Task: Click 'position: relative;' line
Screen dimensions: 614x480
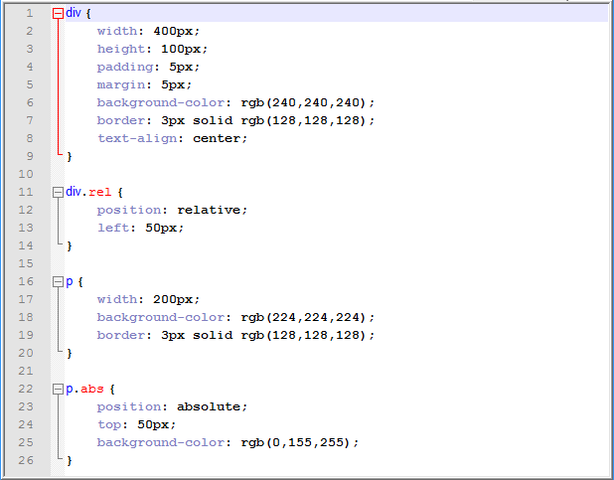Action: tap(172, 210)
